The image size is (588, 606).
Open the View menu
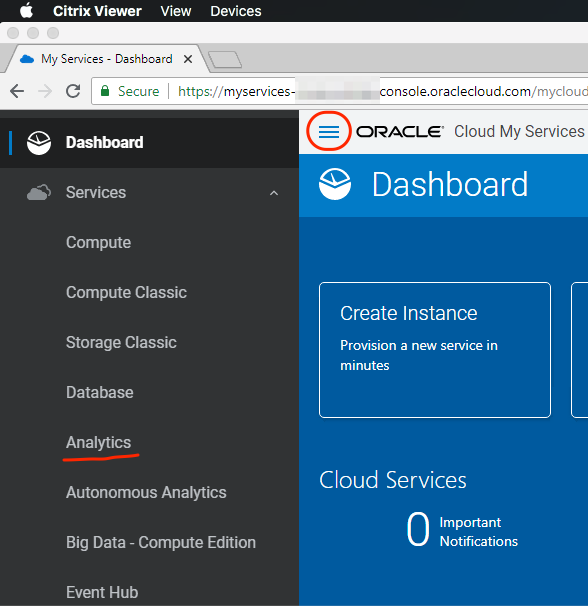176,11
